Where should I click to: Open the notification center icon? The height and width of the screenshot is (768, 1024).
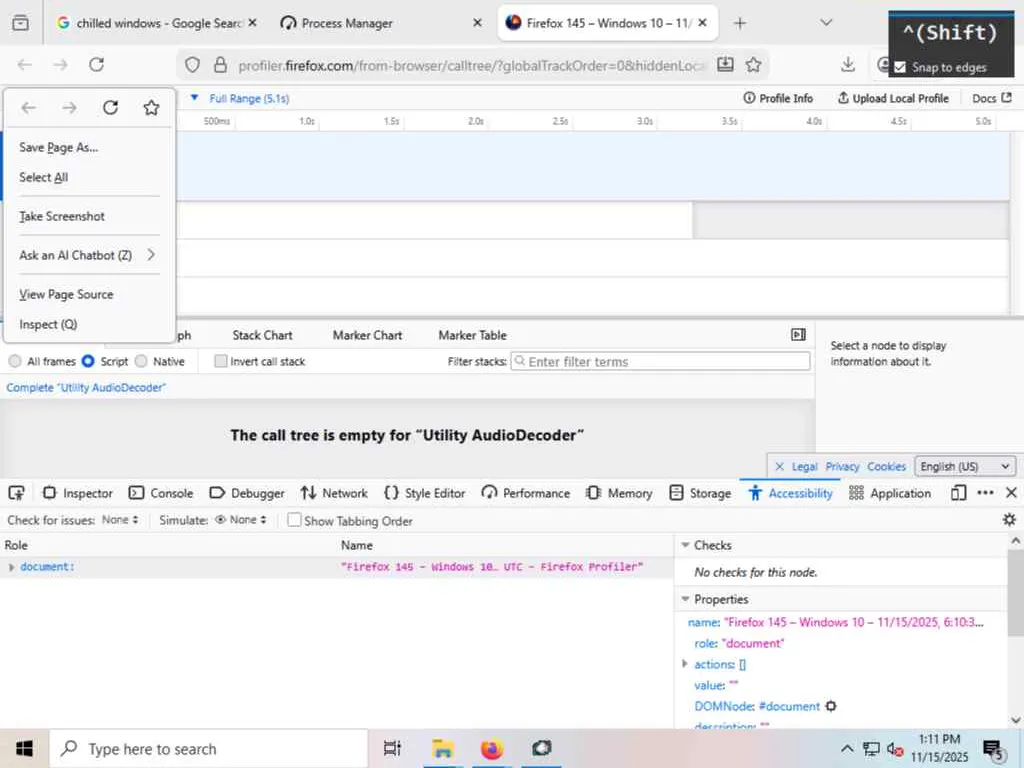(x=993, y=749)
